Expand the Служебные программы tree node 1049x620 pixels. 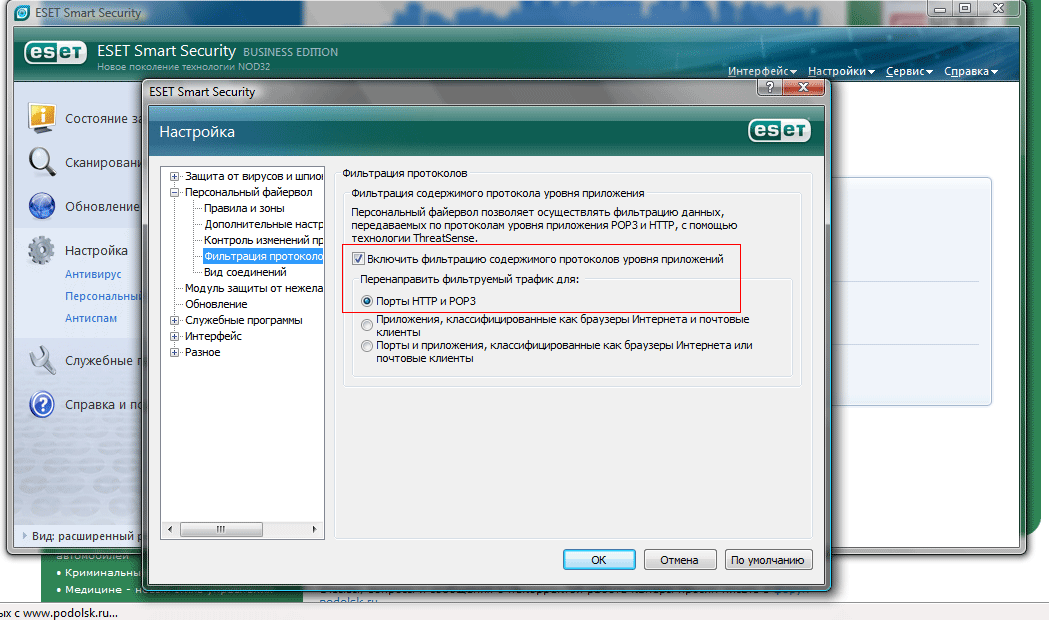[174, 320]
